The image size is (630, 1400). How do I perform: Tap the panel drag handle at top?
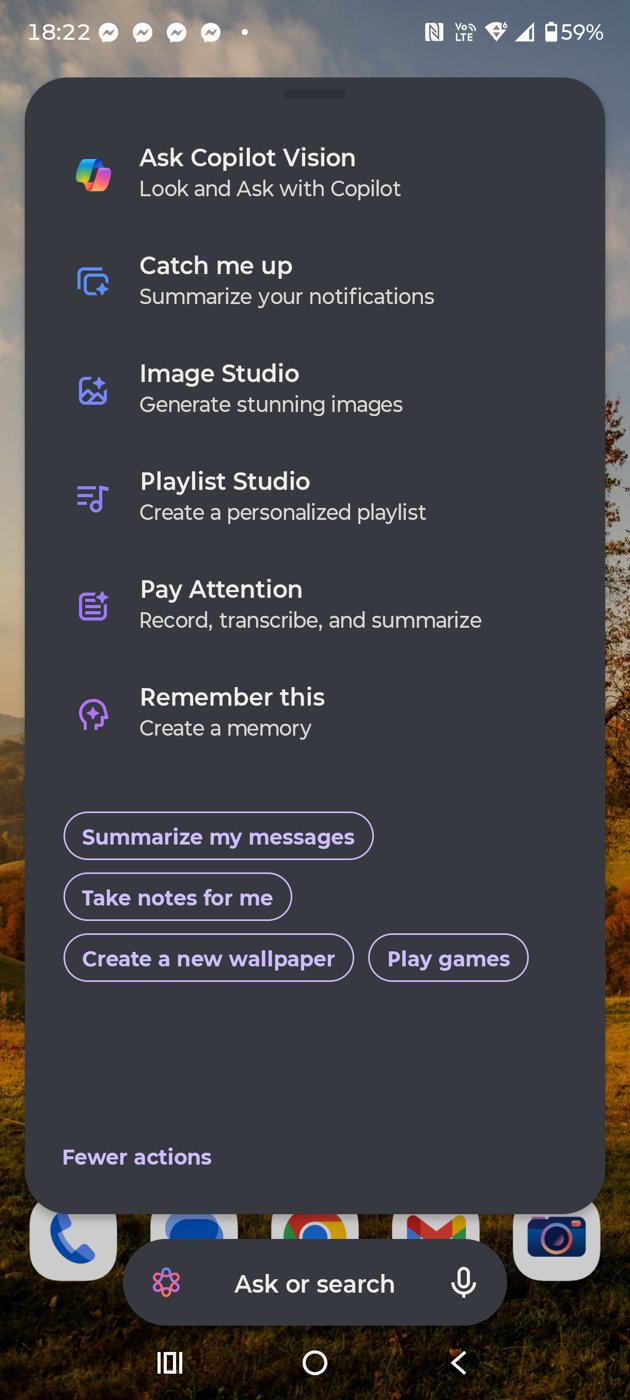[x=315, y=94]
